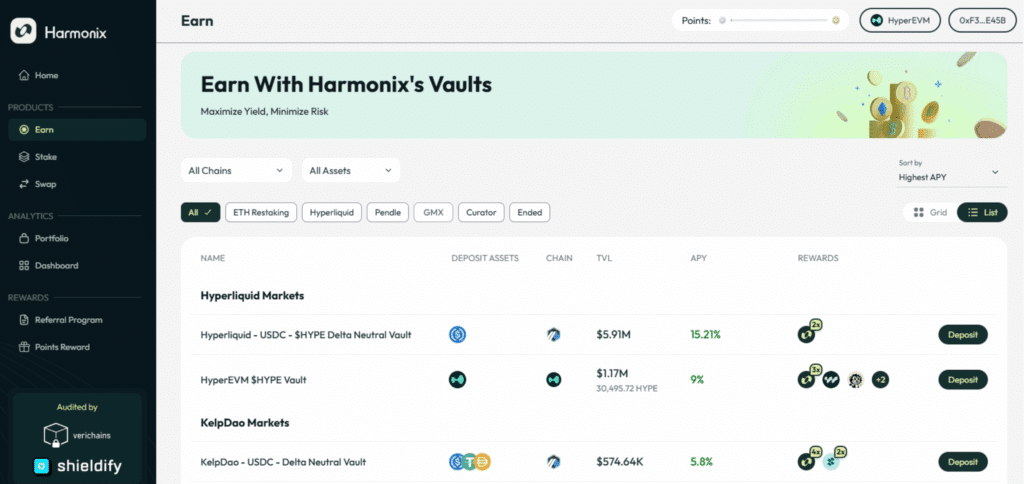Click the Dashboard grid icon

tap(24, 265)
